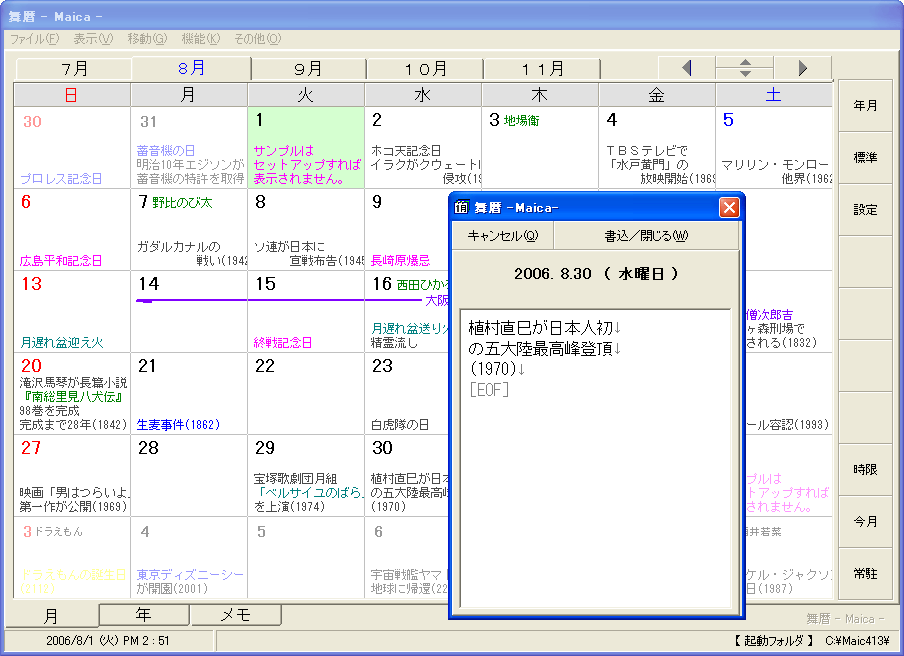Select September 4 東京ディズニーシー cell
Image resolution: width=904 pixels, height=656 pixels.
pos(189,557)
